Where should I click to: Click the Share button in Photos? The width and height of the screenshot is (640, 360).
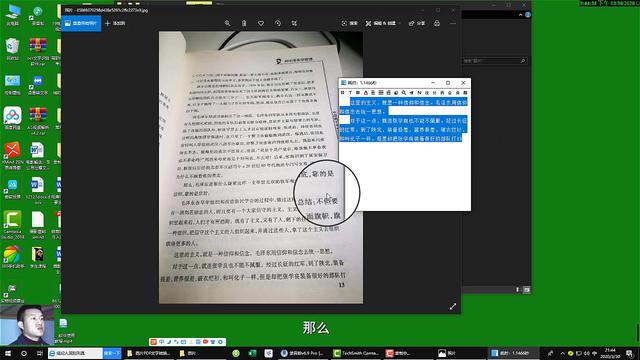tap(417, 23)
